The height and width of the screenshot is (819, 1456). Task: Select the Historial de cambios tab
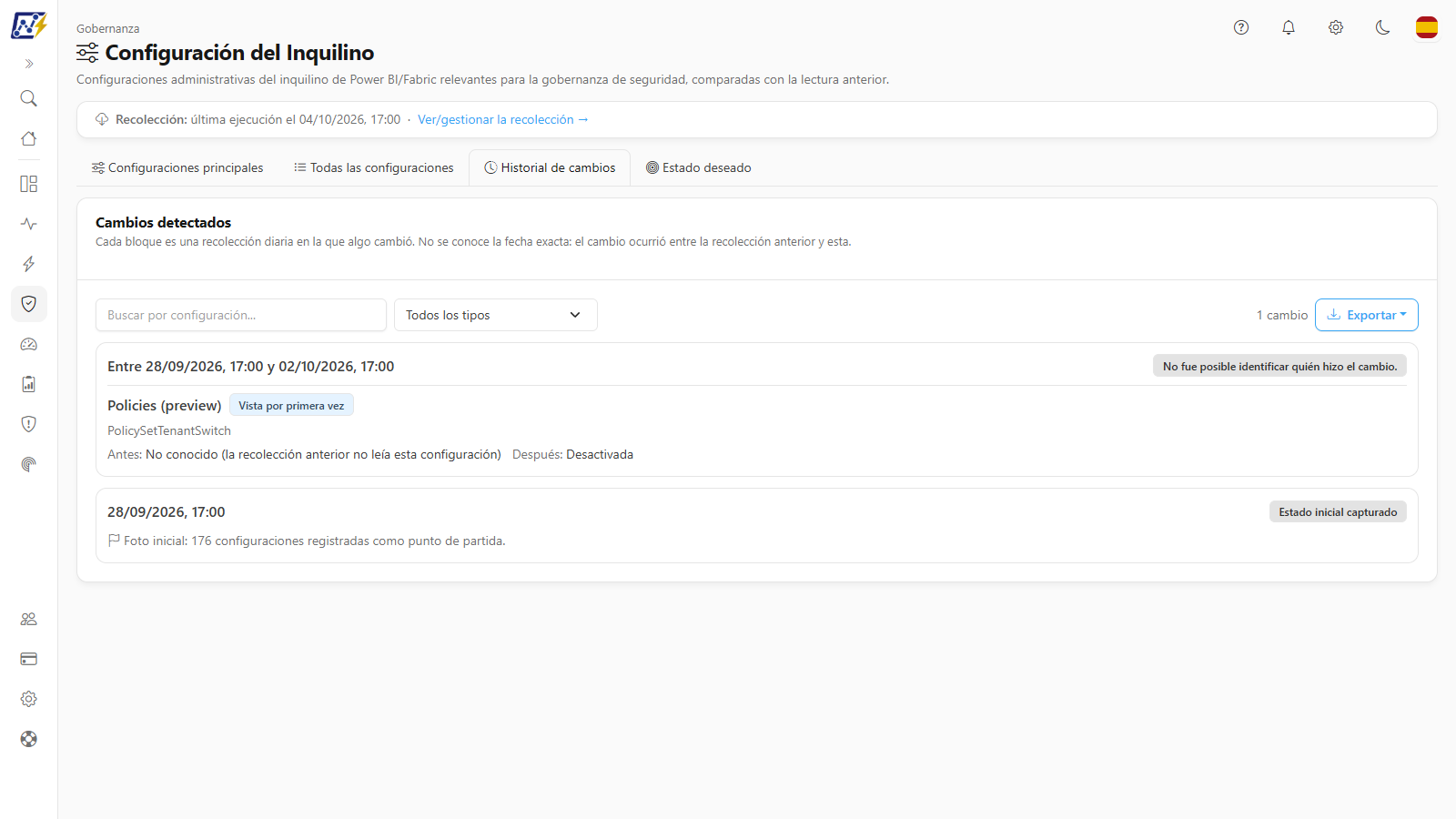[x=550, y=167]
